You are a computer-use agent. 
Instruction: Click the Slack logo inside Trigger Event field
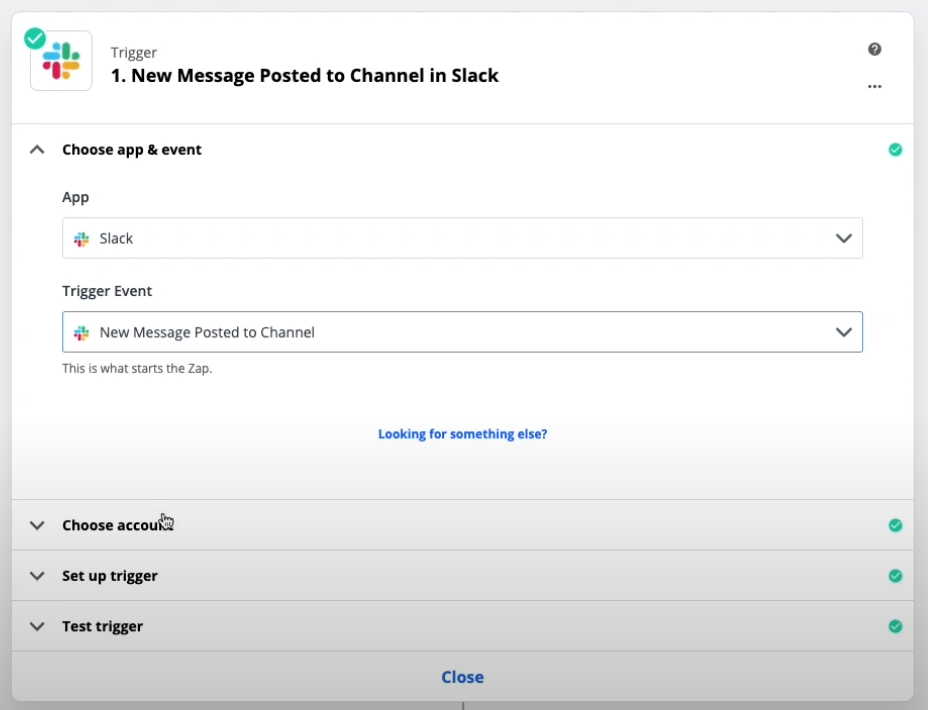[82, 333]
